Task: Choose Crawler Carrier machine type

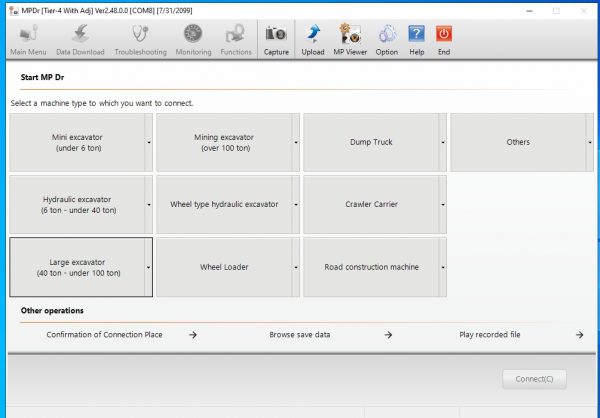Action: pos(371,205)
